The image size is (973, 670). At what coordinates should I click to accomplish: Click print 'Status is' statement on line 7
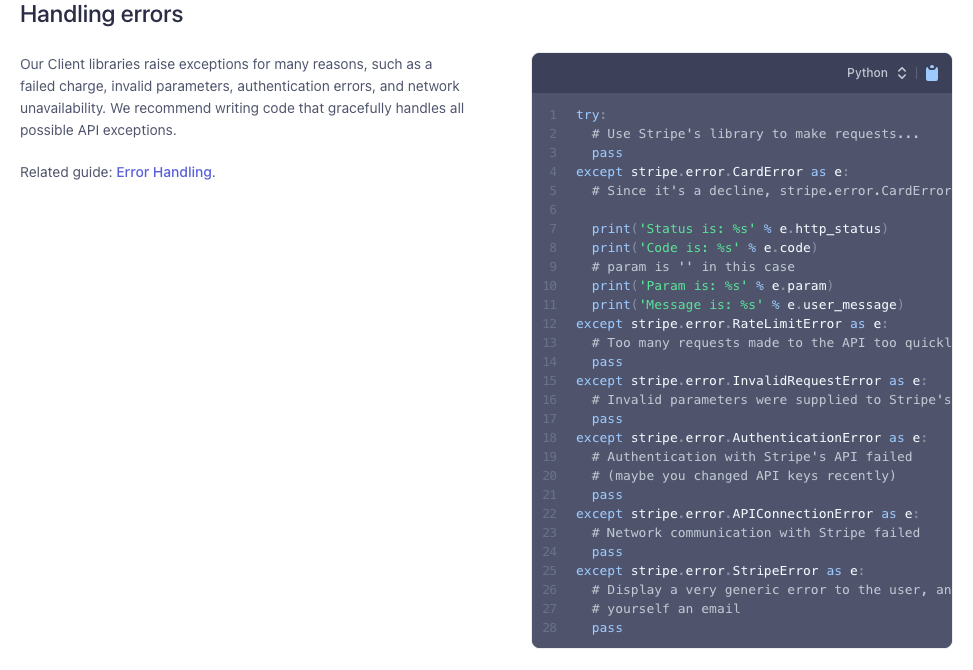tap(739, 229)
